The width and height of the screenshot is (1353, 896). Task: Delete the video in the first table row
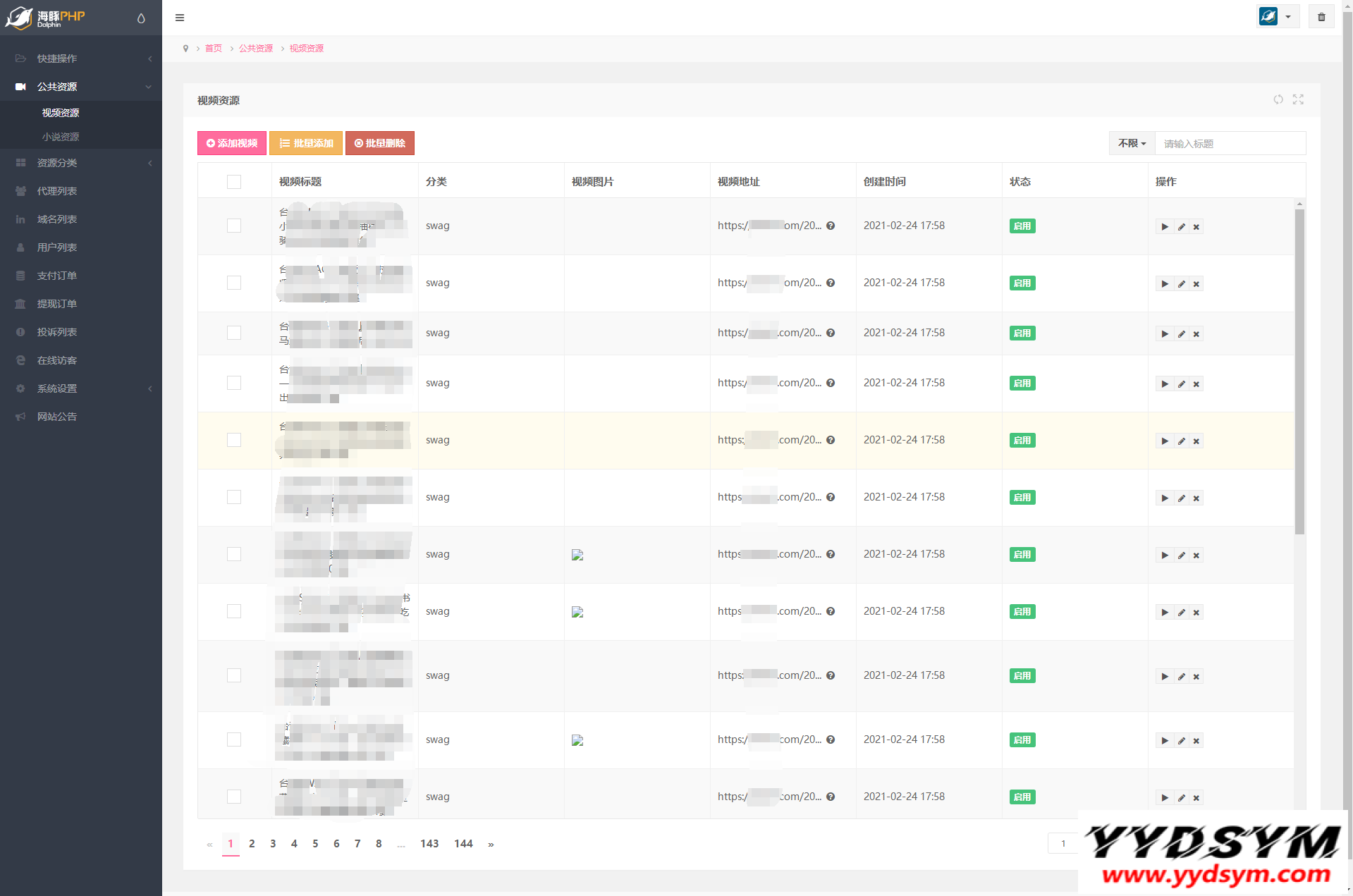pos(1196,227)
